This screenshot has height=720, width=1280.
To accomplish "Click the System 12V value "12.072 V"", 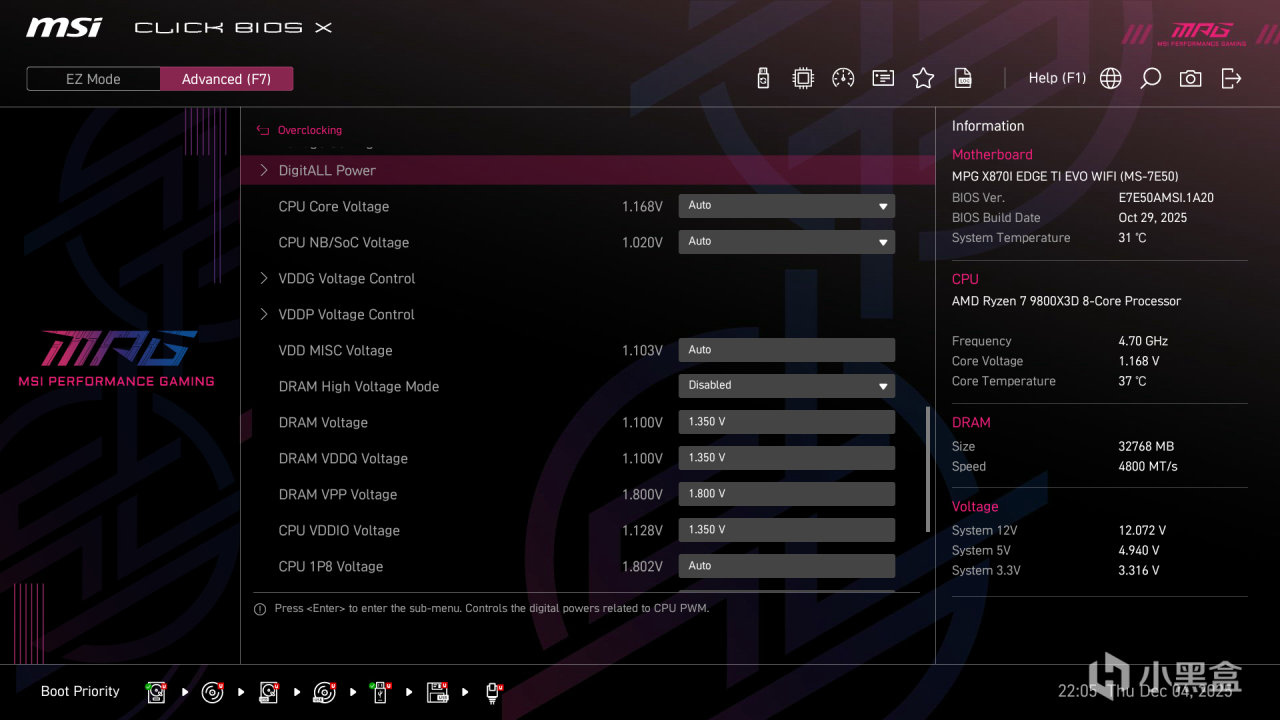I will click(1142, 530).
